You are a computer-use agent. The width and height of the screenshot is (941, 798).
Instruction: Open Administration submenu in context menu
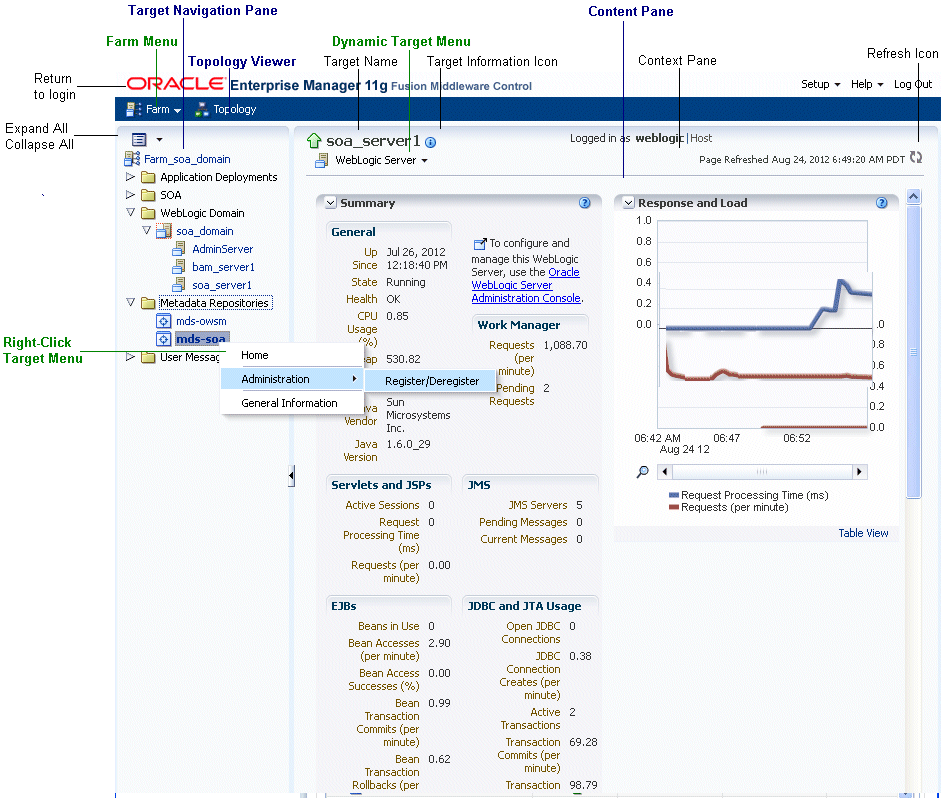292,379
